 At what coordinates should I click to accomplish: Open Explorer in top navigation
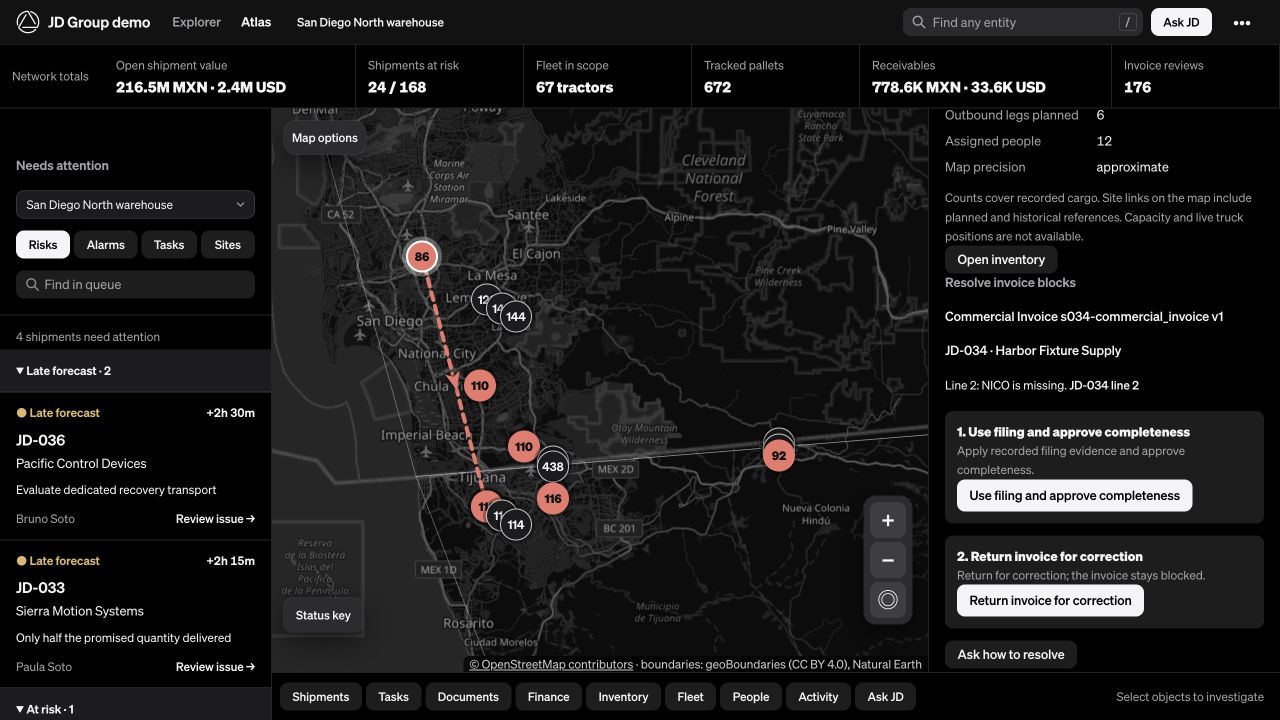pyautogui.click(x=197, y=22)
